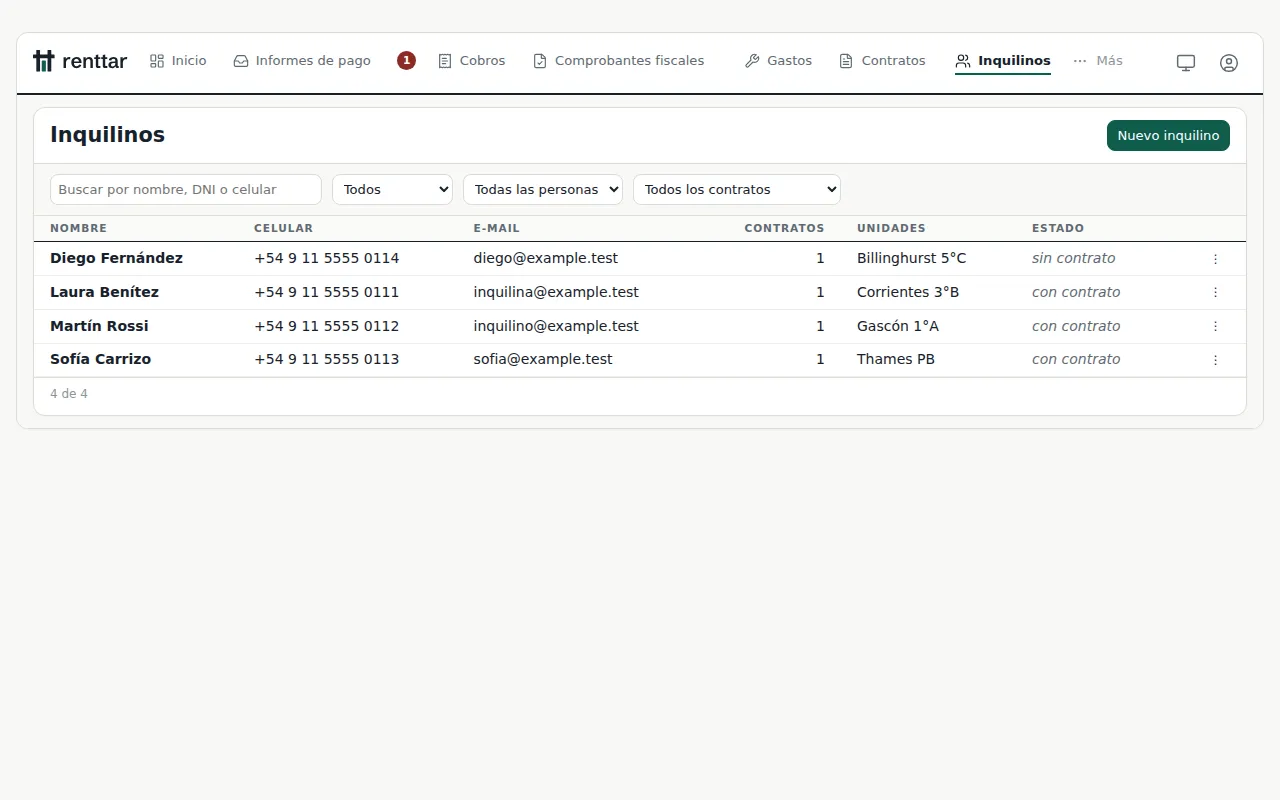Navigate to the Gastos tab
1280x800 pixels.
click(x=778, y=61)
